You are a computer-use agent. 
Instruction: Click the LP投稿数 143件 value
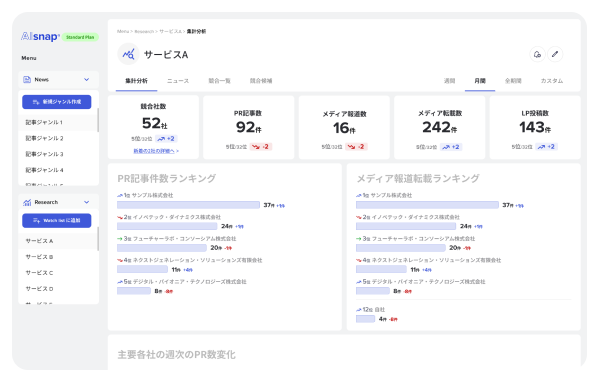tap(535, 127)
